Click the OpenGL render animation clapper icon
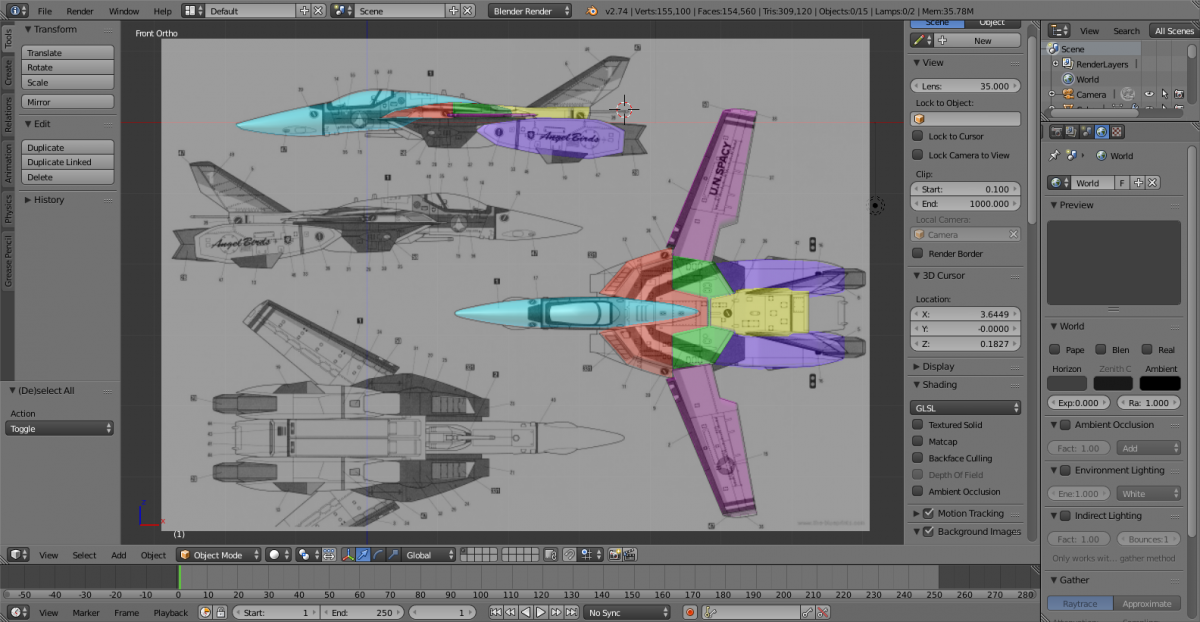This screenshot has width=1200, height=622. [x=629, y=555]
